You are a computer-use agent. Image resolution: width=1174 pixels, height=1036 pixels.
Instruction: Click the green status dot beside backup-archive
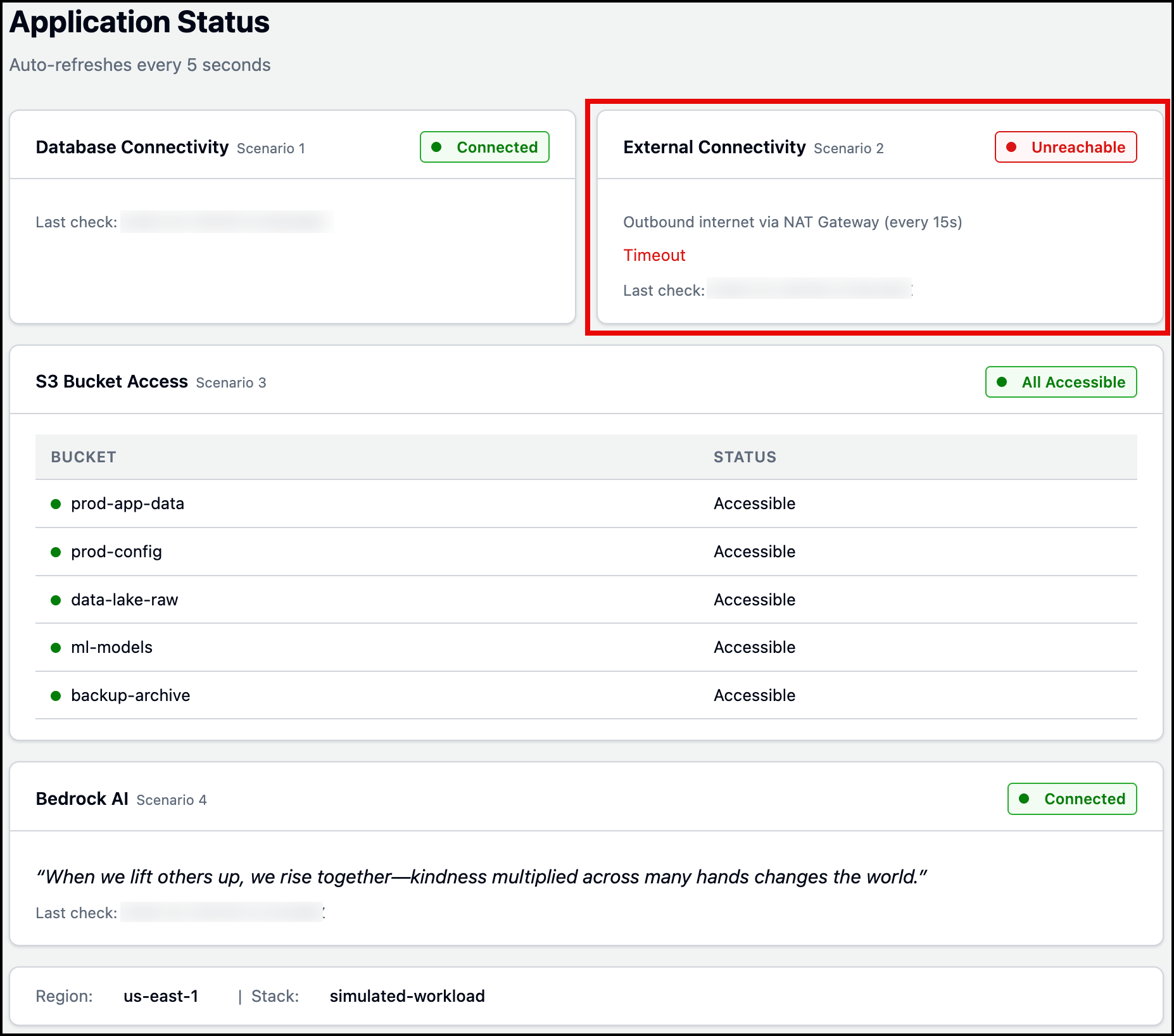56,696
